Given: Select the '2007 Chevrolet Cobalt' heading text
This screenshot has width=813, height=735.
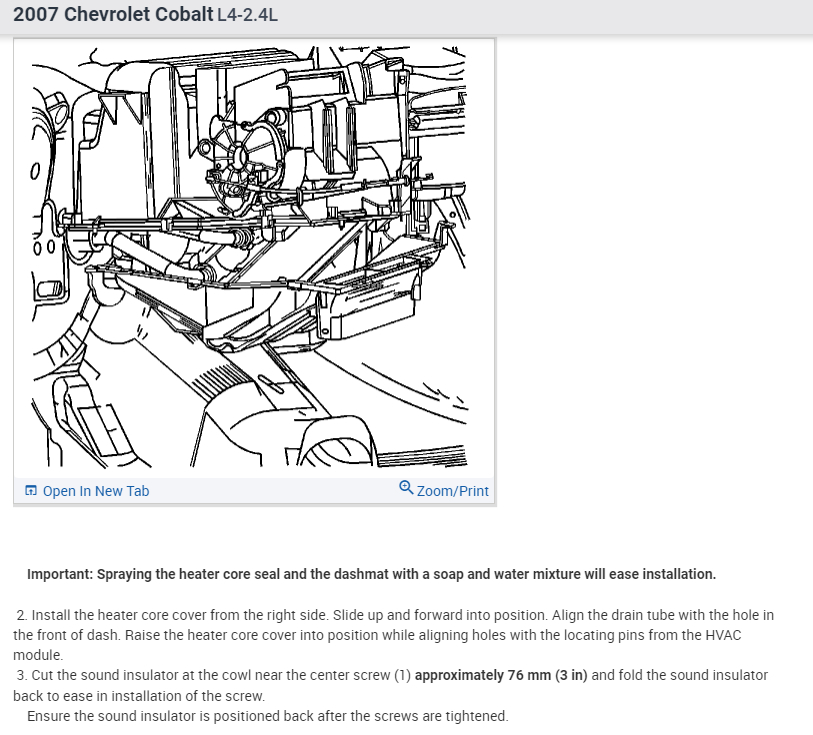Looking at the screenshot, I should [113, 15].
